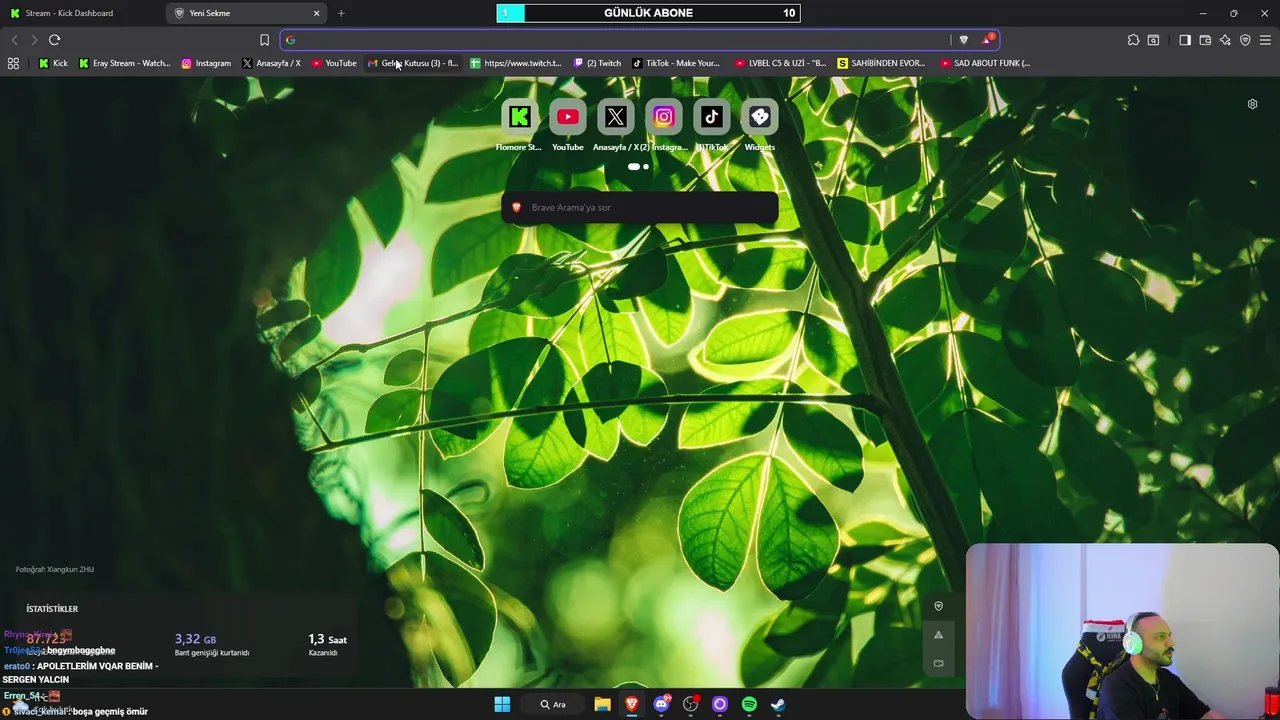Open the Anasayfa / X bookmark

pyautogui.click(x=271, y=63)
